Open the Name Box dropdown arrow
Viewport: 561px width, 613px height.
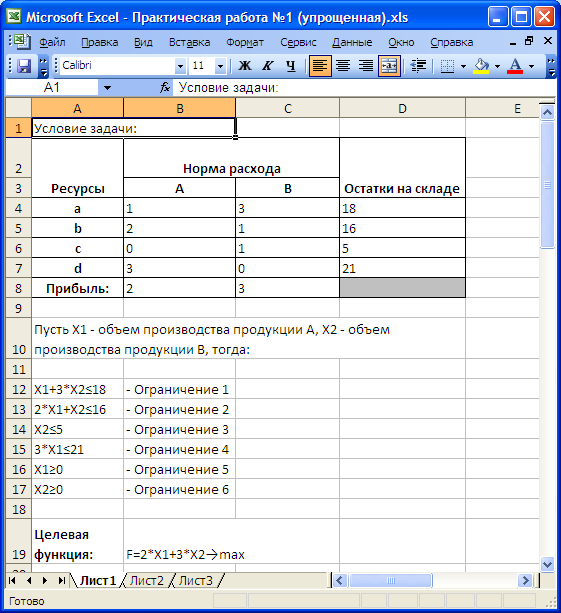(x=107, y=88)
